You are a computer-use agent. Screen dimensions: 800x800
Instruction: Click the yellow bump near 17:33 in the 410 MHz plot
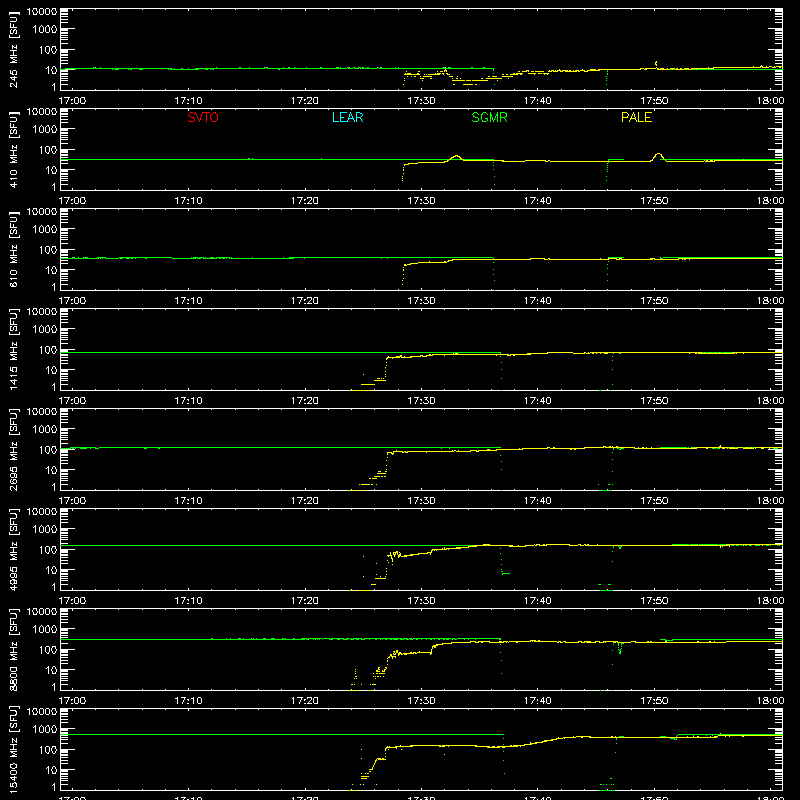456,158
